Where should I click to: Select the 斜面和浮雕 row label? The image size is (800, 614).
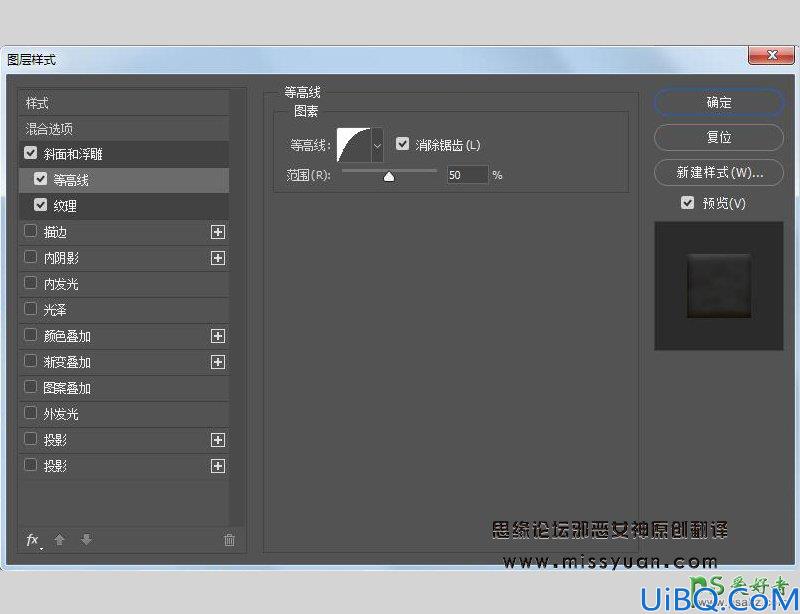(73, 154)
